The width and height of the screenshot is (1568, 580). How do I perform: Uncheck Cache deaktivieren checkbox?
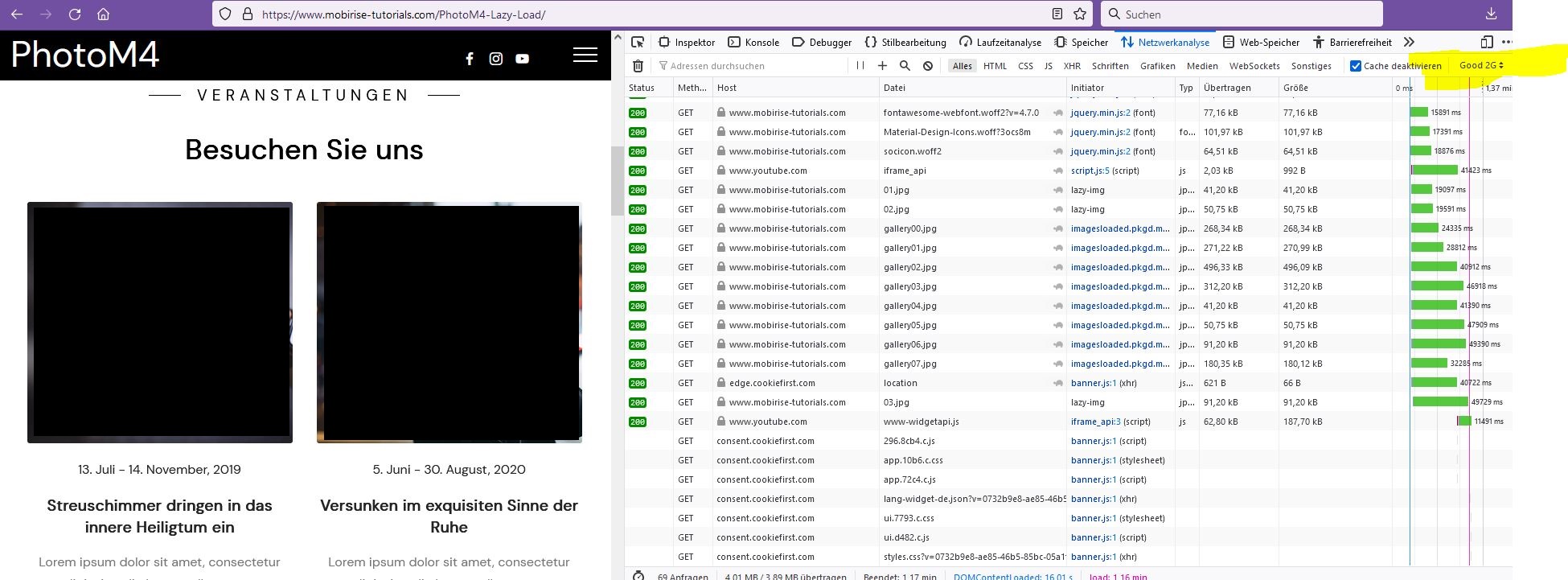tap(1356, 66)
